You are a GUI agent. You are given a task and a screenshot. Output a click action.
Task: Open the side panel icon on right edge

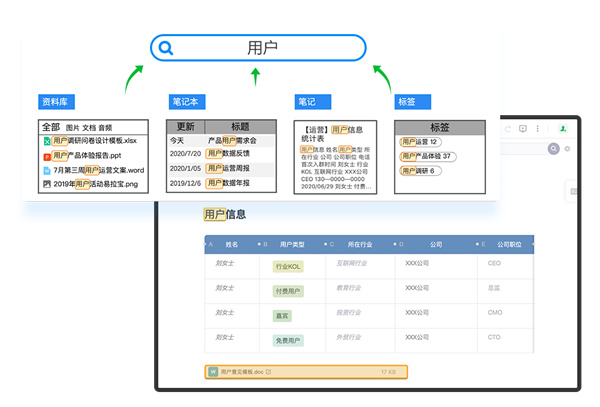pos(573,190)
